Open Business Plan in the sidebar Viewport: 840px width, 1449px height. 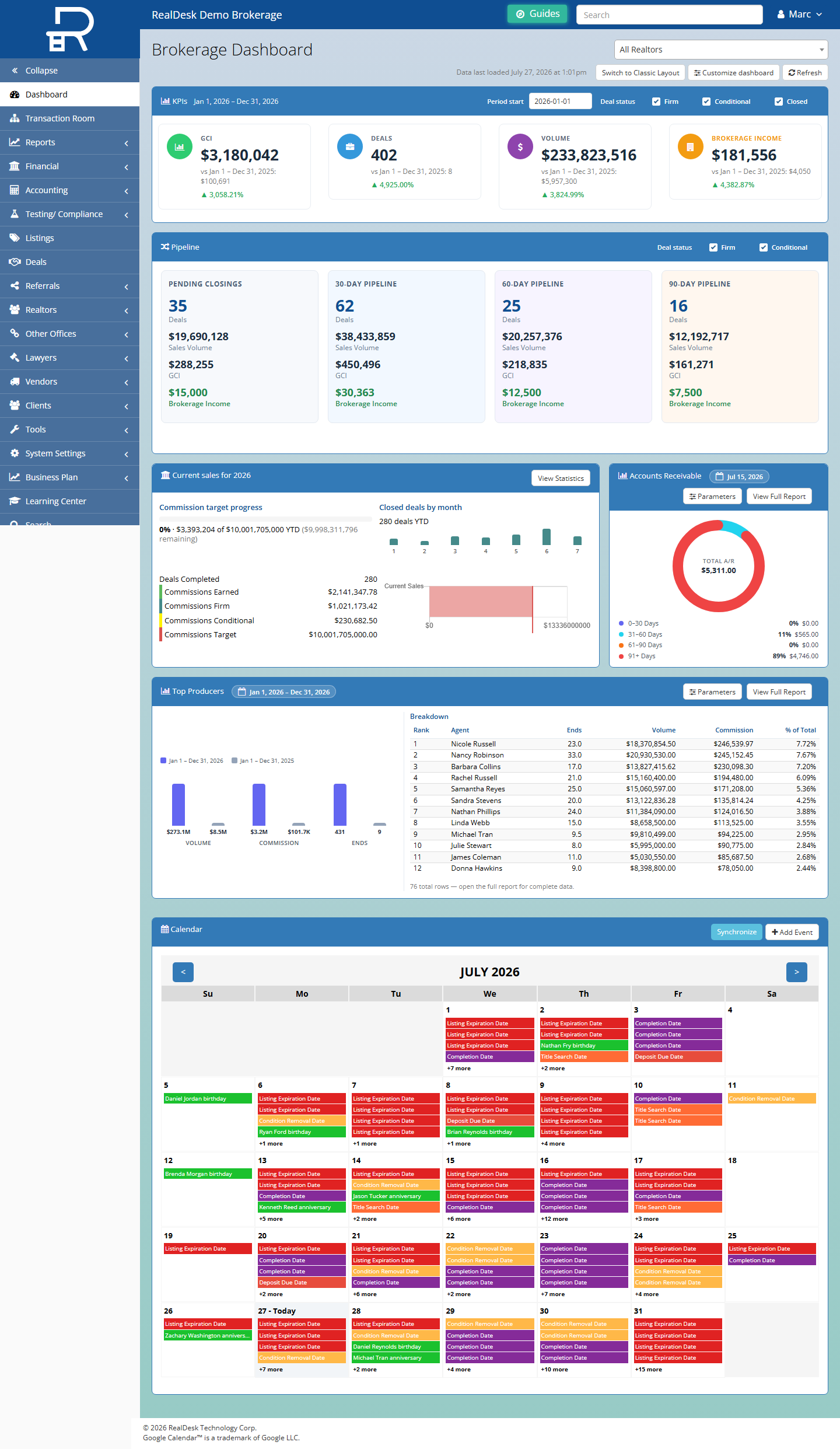click(x=70, y=477)
